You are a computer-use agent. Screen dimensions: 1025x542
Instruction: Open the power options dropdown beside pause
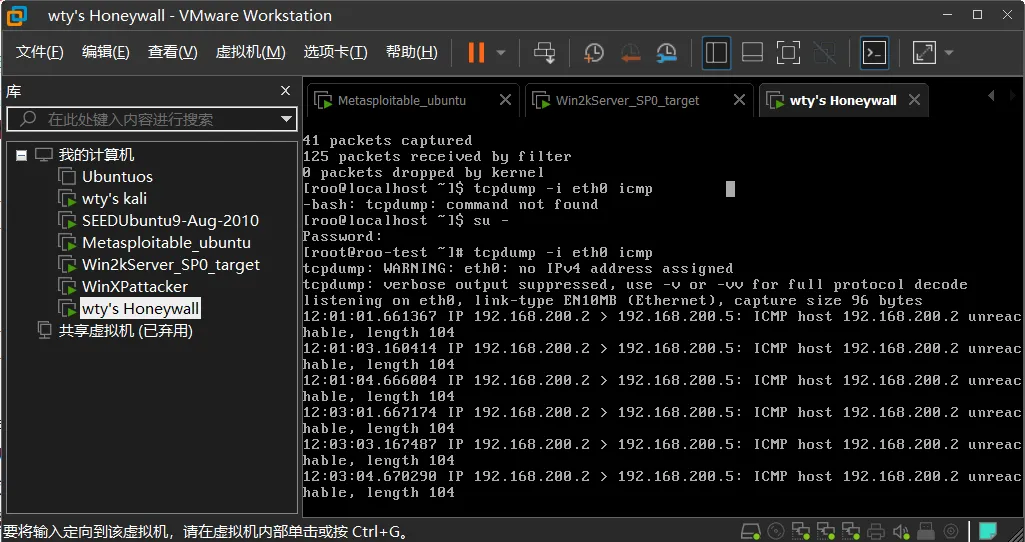(x=501, y=52)
